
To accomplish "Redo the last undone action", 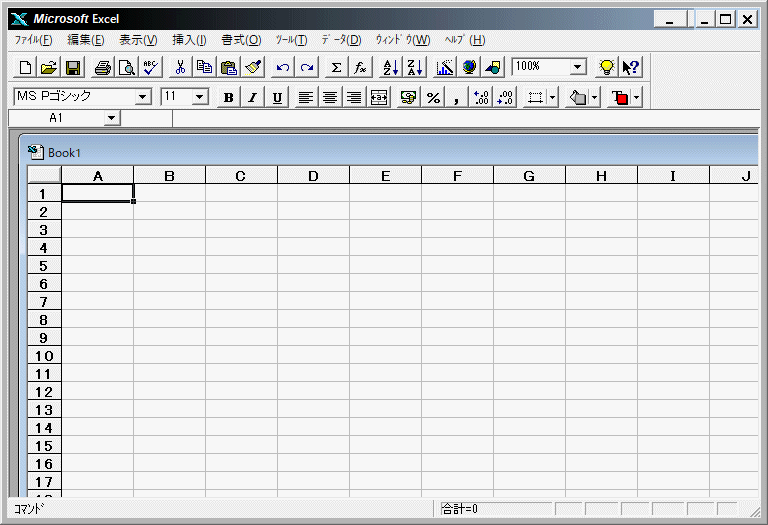I will click(x=307, y=67).
